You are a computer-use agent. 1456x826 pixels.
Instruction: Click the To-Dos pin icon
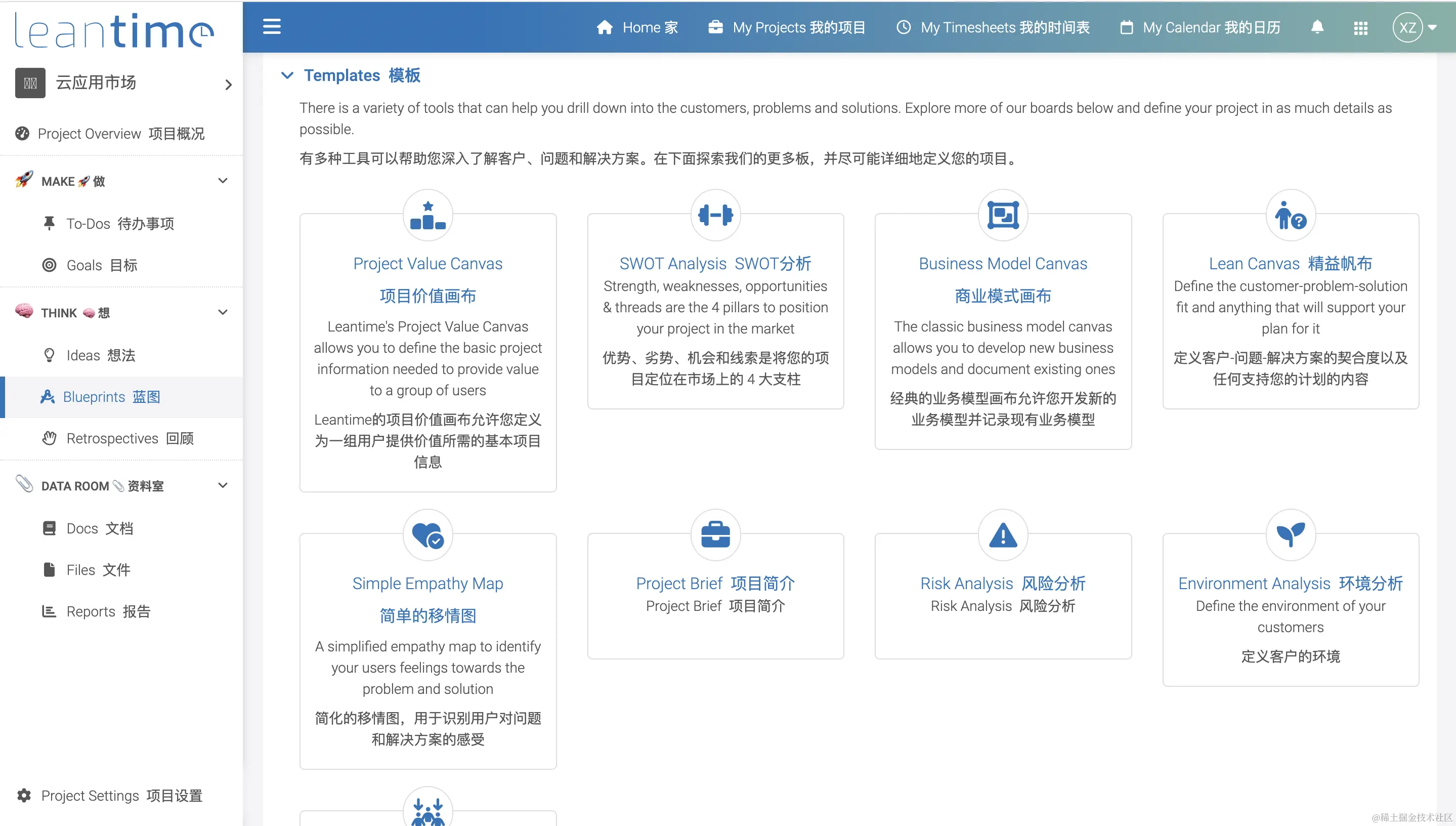[50, 224]
